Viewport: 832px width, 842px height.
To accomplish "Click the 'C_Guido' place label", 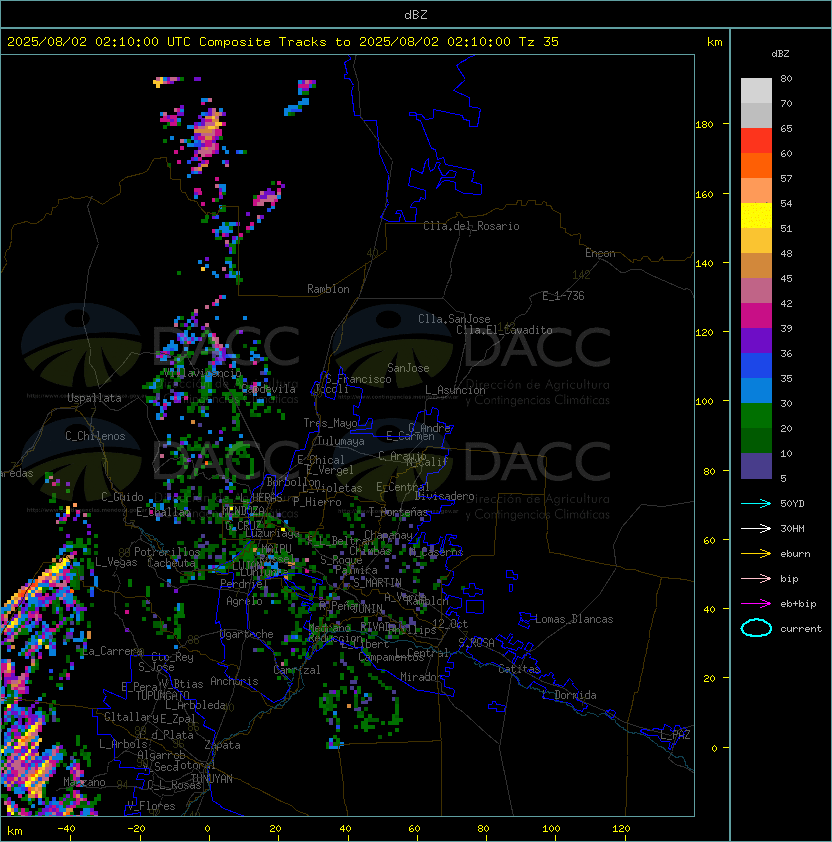I will [x=122, y=496].
